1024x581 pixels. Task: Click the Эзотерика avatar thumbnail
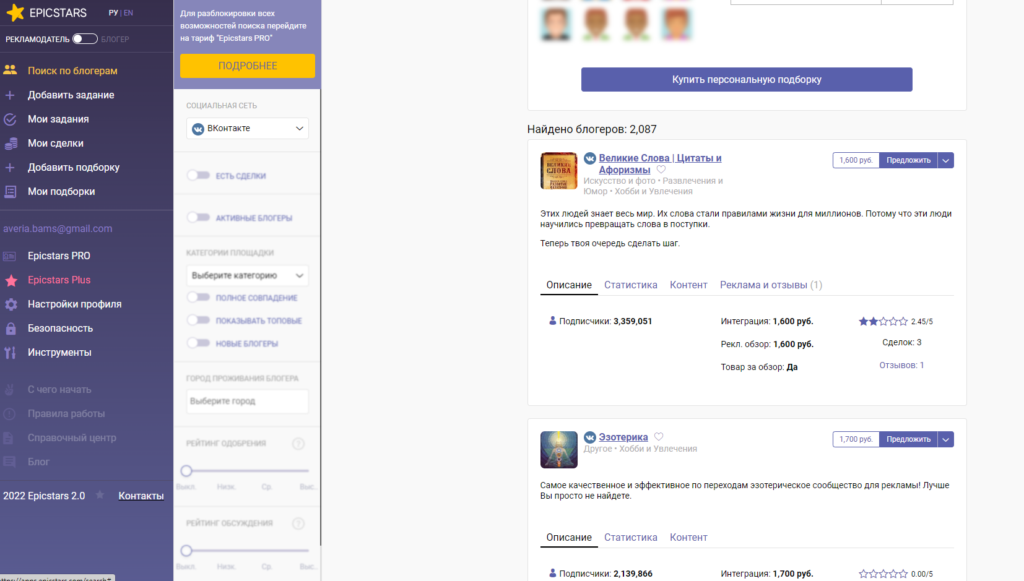[559, 450]
